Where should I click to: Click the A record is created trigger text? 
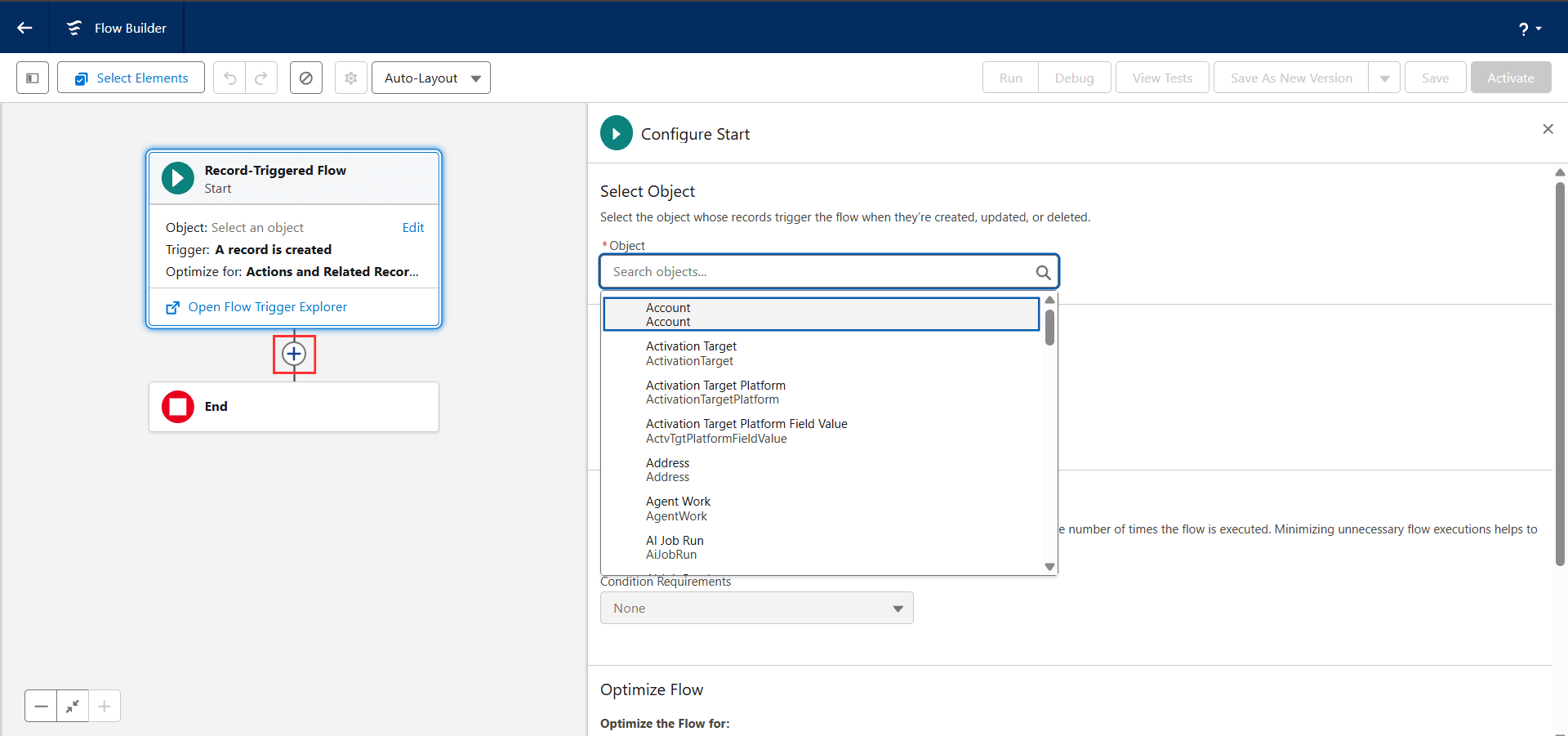click(274, 250)
